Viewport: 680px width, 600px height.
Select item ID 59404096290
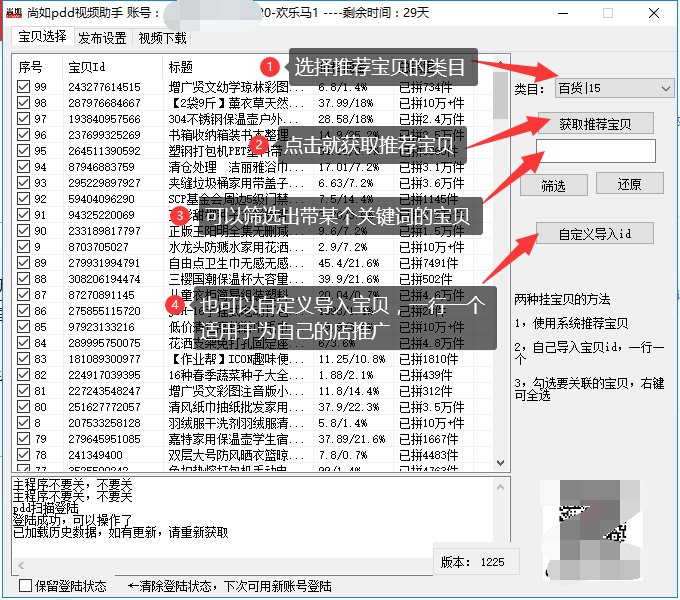pos(101,199)
